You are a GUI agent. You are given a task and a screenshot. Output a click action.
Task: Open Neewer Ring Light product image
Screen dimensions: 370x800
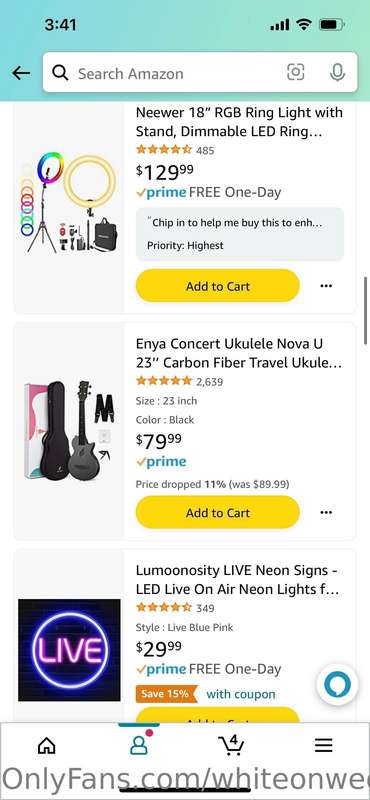pyautogui.click(x=70, y=203)
